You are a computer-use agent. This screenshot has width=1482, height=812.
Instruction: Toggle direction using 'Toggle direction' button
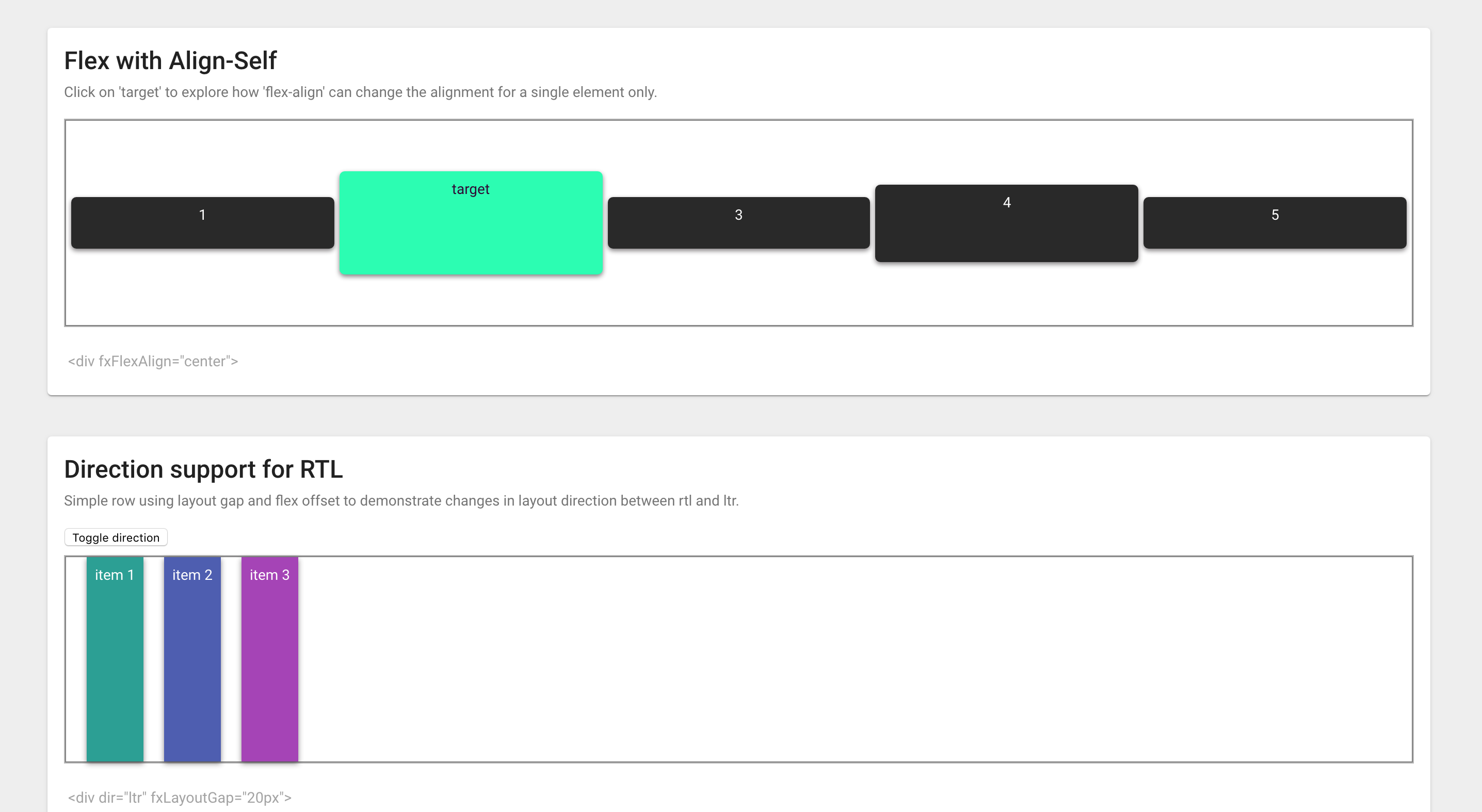pyautogui.click(x=116, y=537)
